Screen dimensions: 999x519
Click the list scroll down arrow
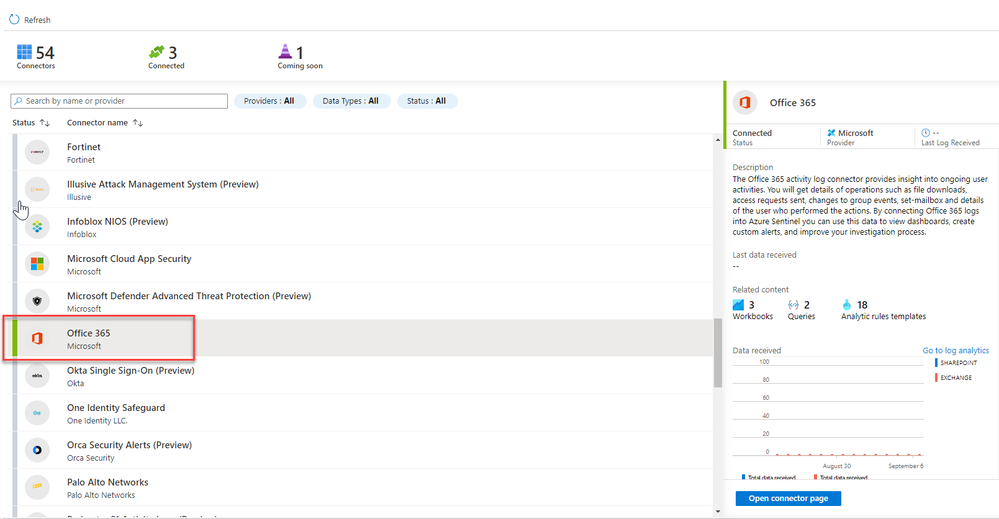718,511
